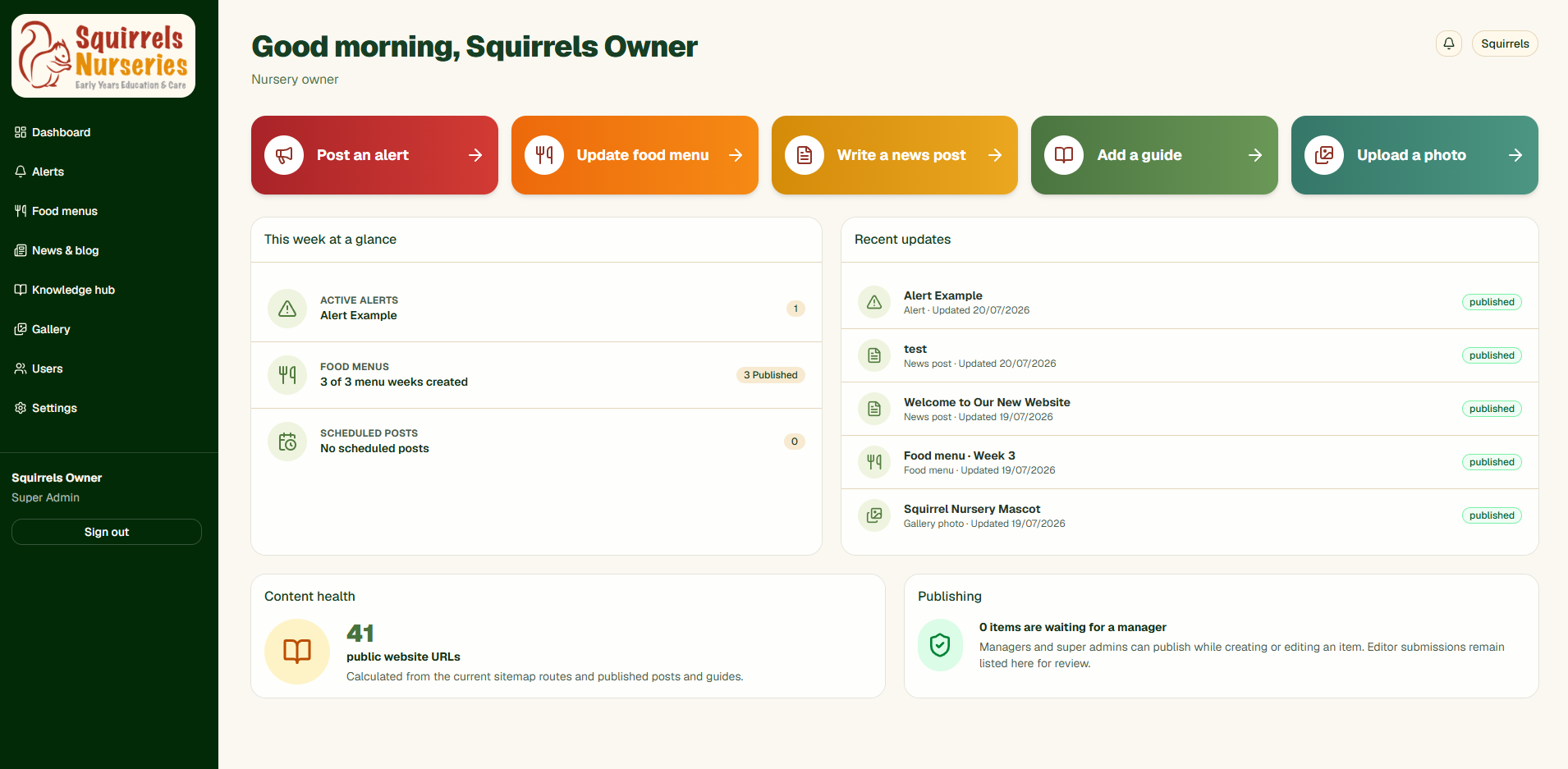Select Write a news post
The image size is (1568, 769).
click(x=895, y=155)
